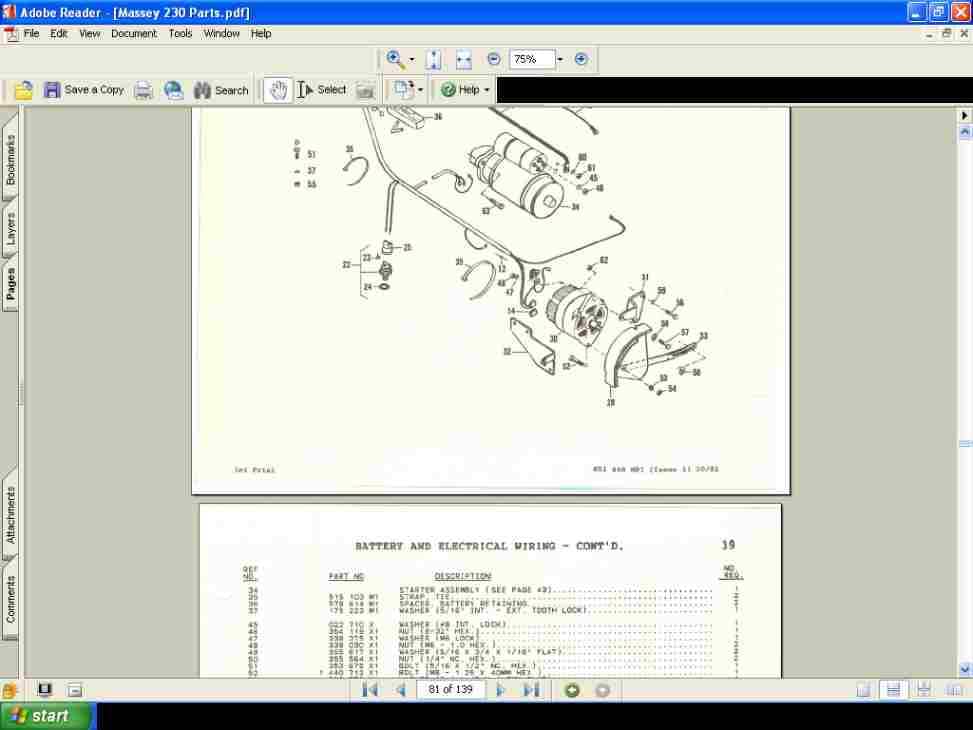Image resolution: width=973 pixels, height=730 pixels.
Task: Open the Document menu
Action: (x=134, y=33)
